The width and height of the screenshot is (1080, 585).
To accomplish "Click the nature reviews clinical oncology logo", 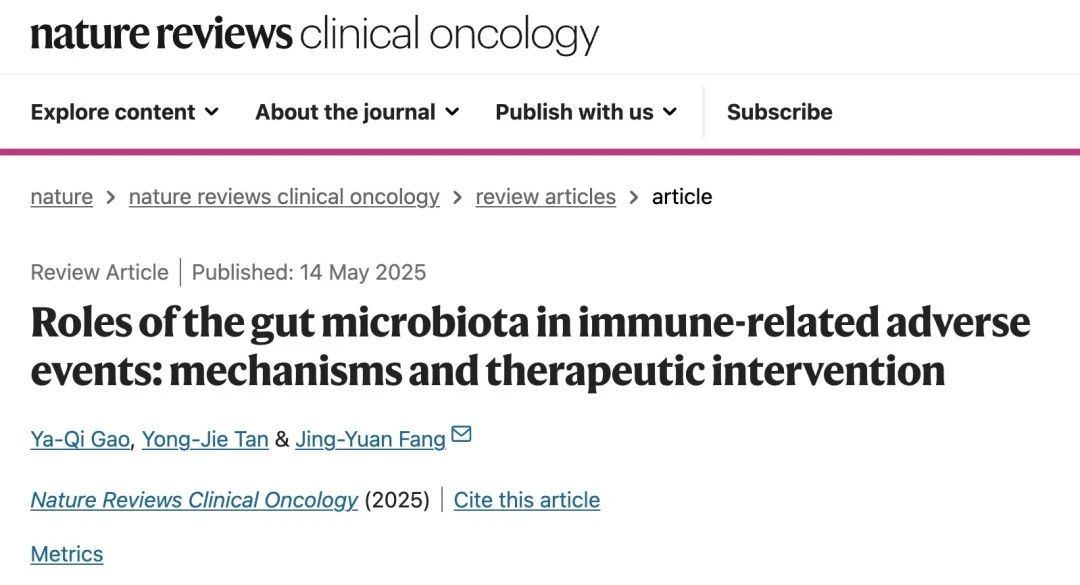I will [314, 35].
